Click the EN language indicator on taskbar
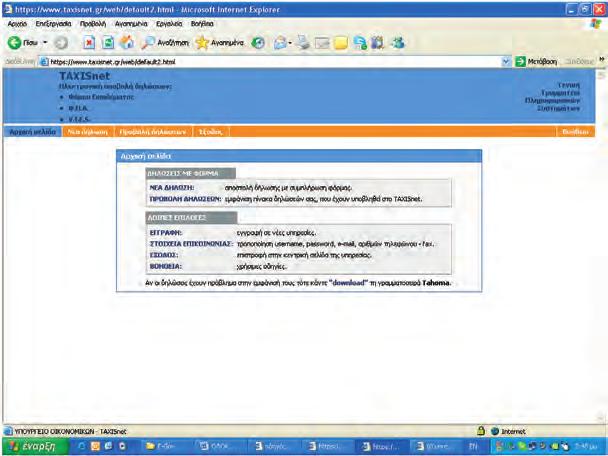Screen dimensions: 608x456 coord(473,447)
